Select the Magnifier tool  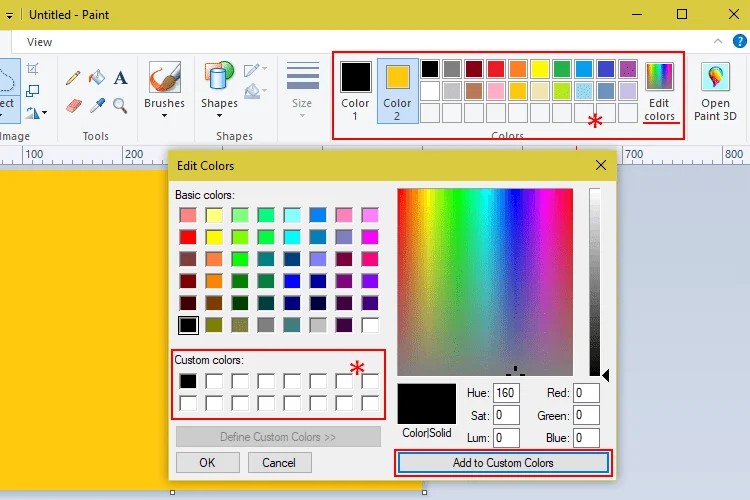coord(120,105)
